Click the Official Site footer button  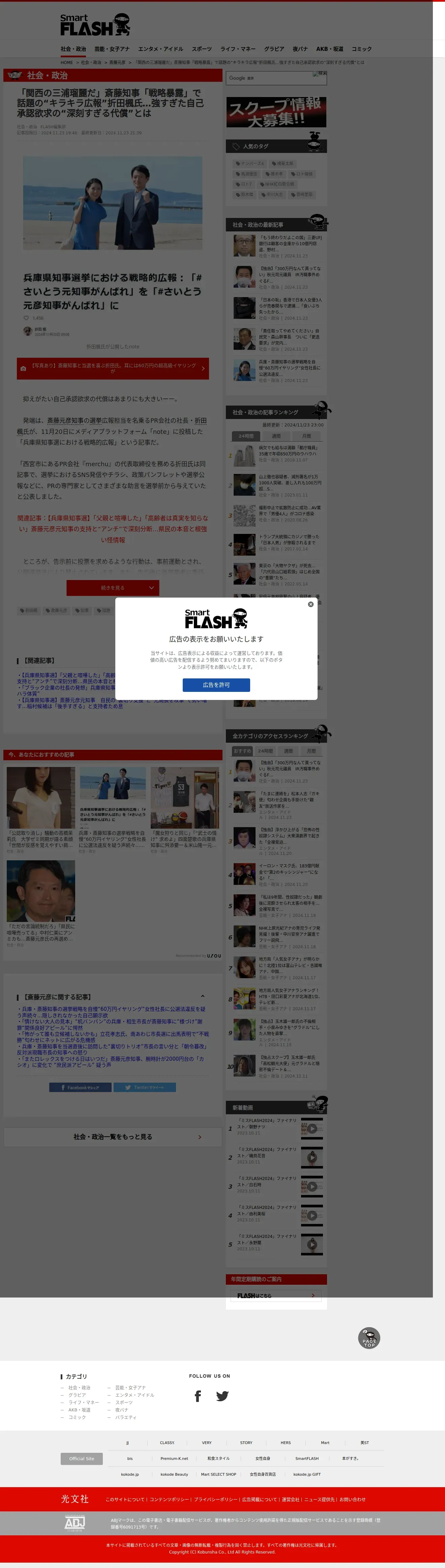click(82, 1459)
